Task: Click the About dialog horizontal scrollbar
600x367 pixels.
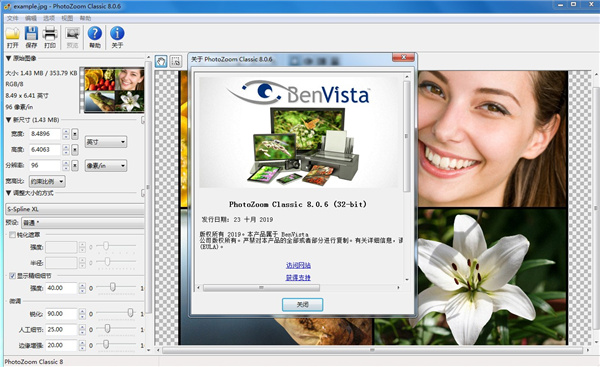Action: pyautogui.click(x=261, y=287)
